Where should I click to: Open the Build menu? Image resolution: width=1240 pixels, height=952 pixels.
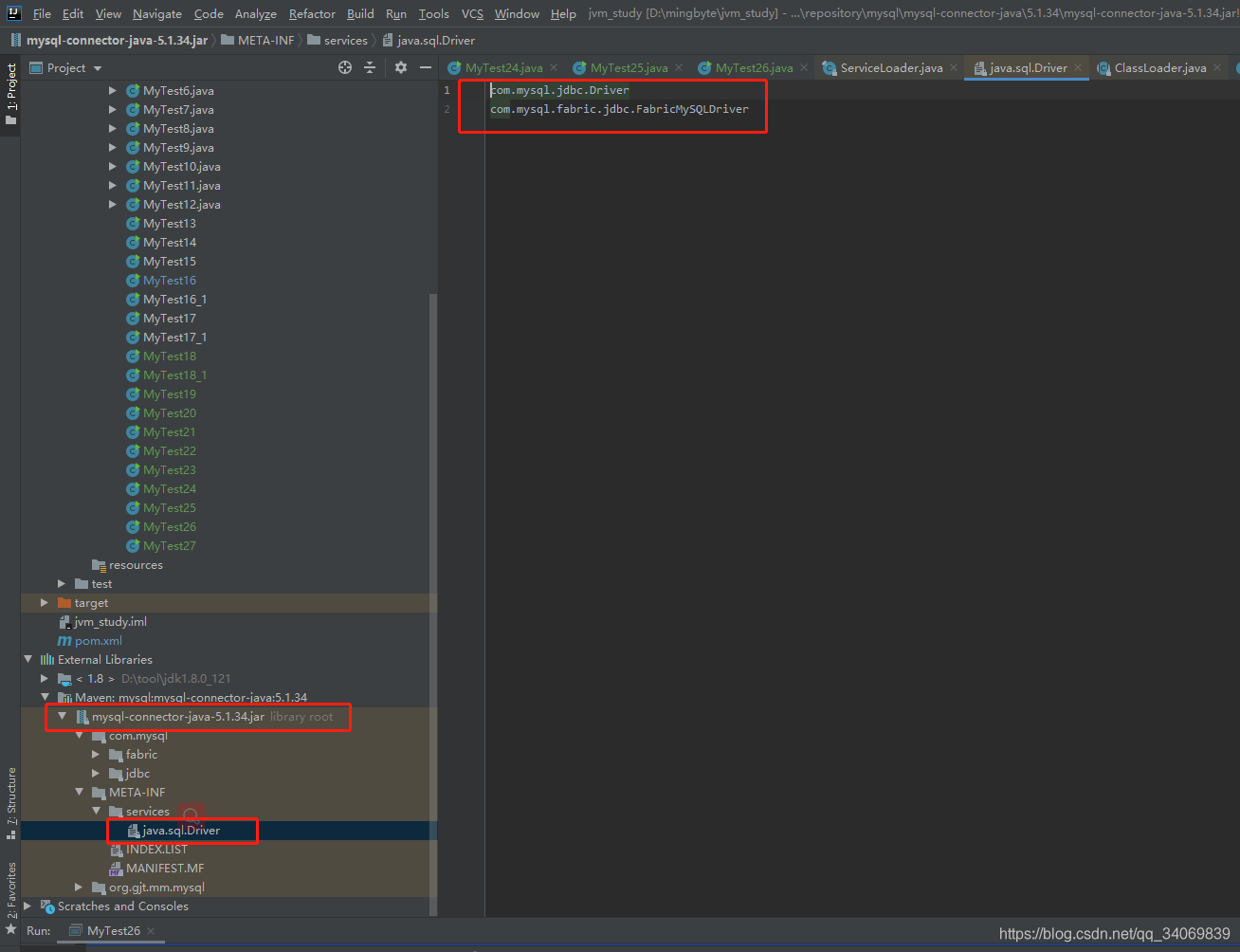pos(360,13)
